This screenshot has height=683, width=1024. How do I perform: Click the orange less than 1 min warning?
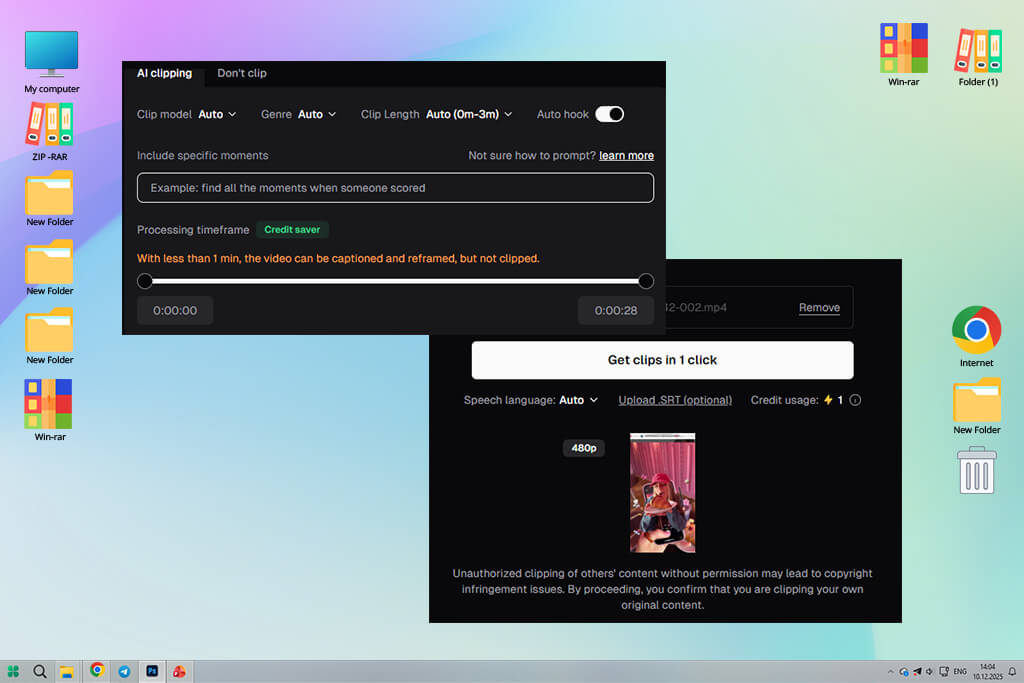click(x=338, y=259)
